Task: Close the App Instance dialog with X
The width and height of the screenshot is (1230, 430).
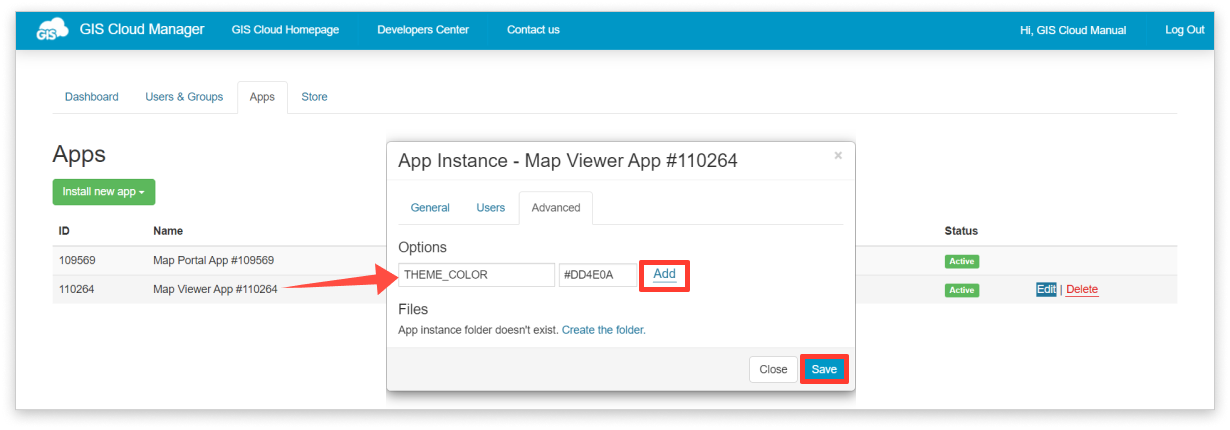Action: [x=838, y=155]
